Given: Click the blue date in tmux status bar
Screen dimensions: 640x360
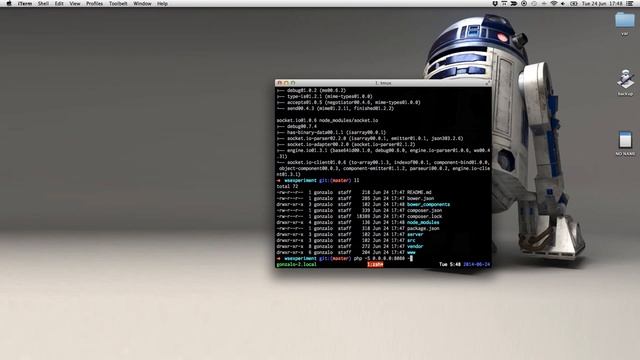Looking at the screenshot, I should [x=477, y=264].
